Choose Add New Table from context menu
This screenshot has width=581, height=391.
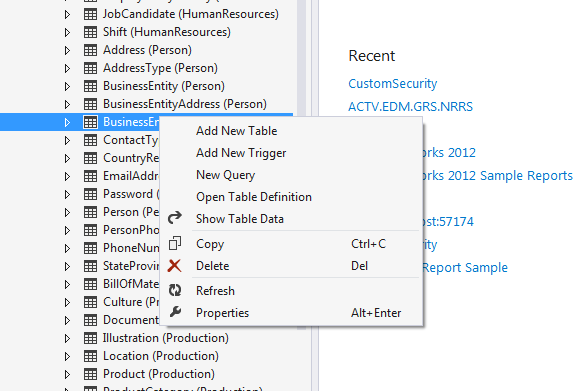[x=236, y=131]
